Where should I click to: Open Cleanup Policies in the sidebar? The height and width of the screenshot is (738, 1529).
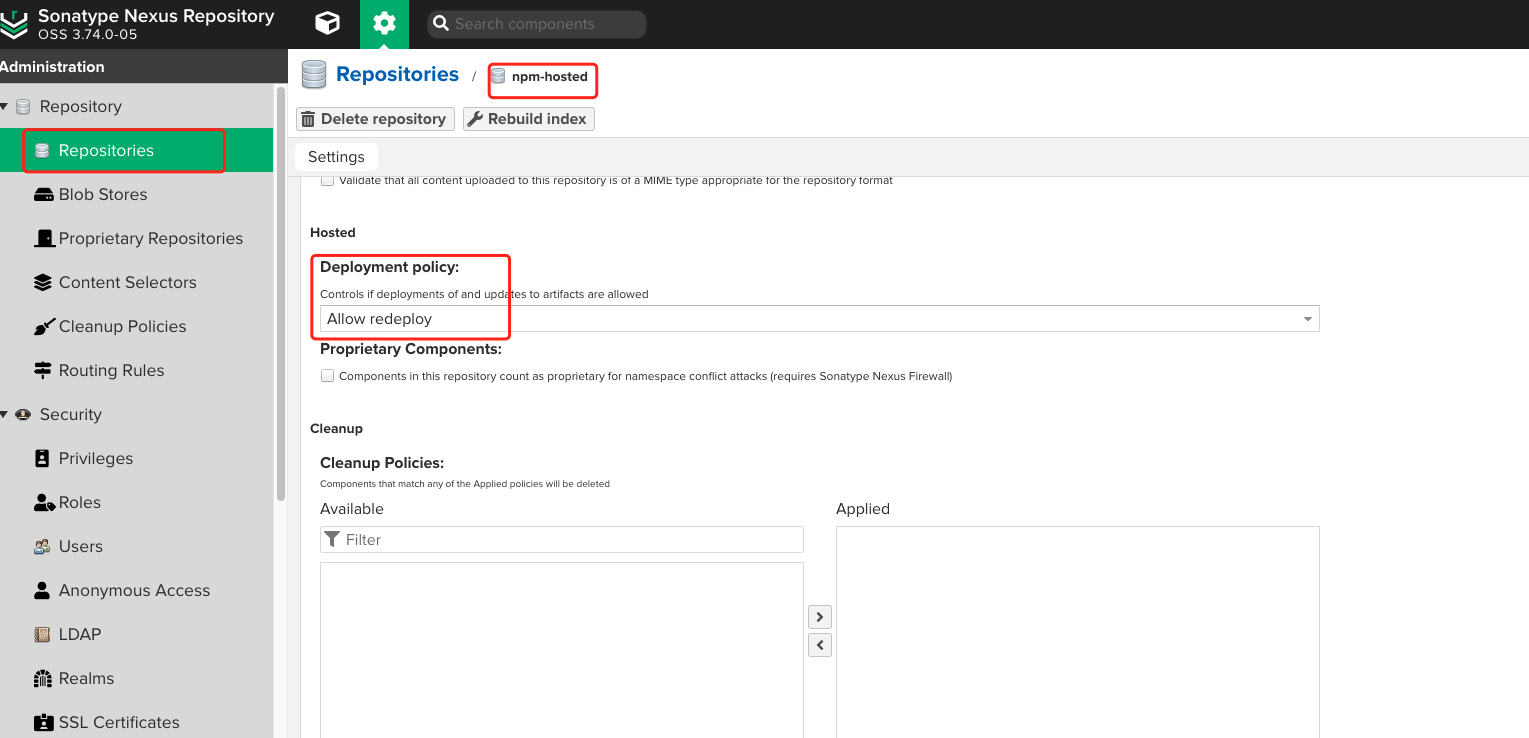[136, 327]
